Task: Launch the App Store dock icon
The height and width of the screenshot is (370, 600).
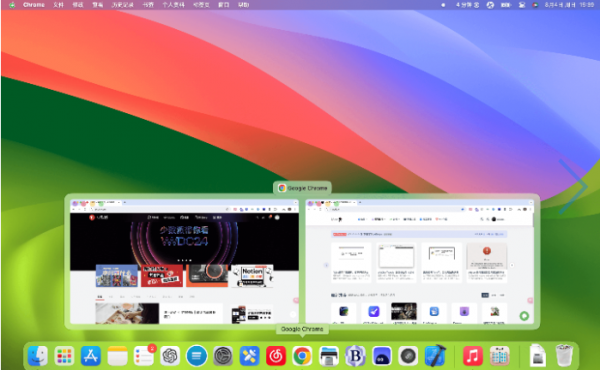Action: coord(91,356)
